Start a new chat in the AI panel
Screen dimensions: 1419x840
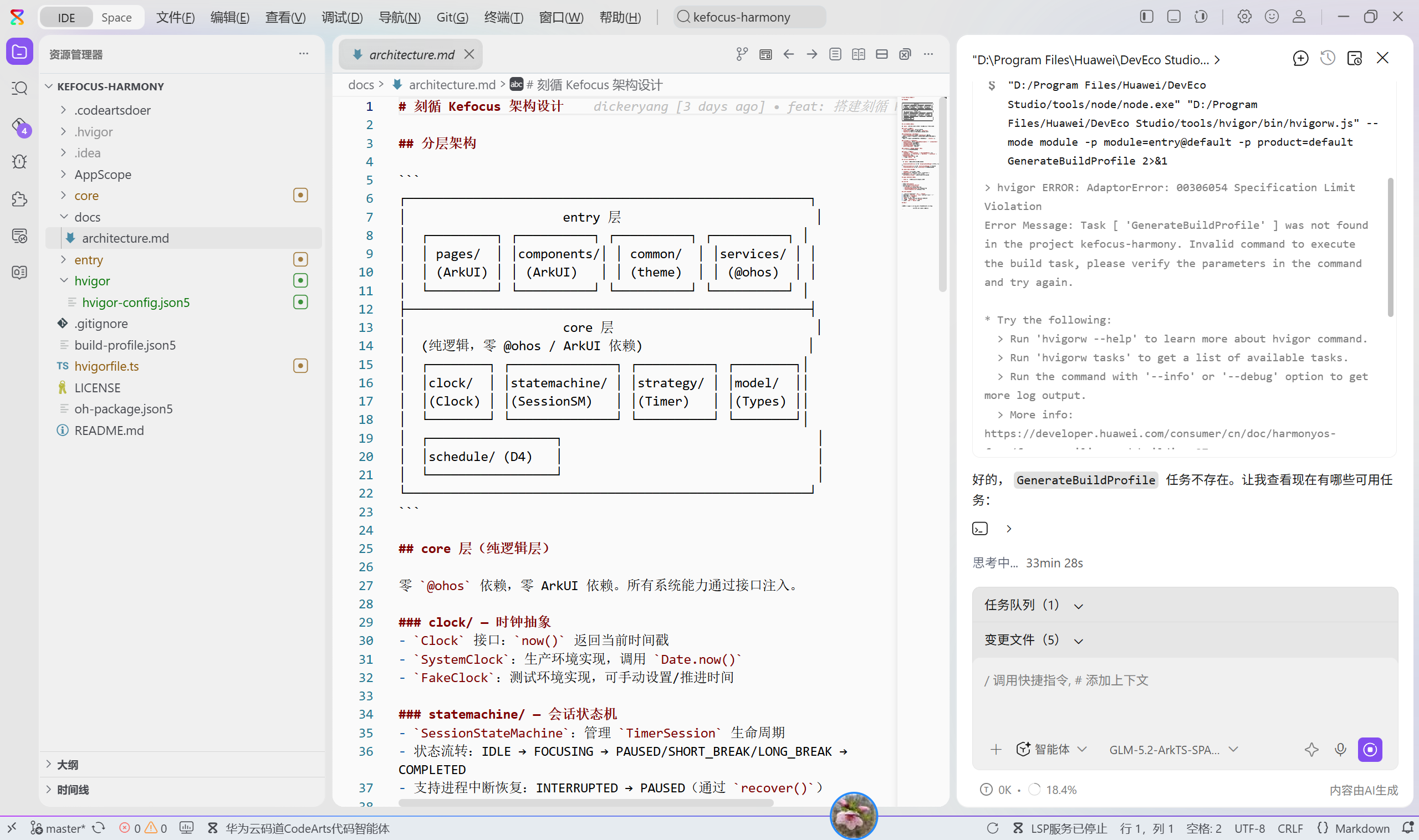pos(1300,58)
